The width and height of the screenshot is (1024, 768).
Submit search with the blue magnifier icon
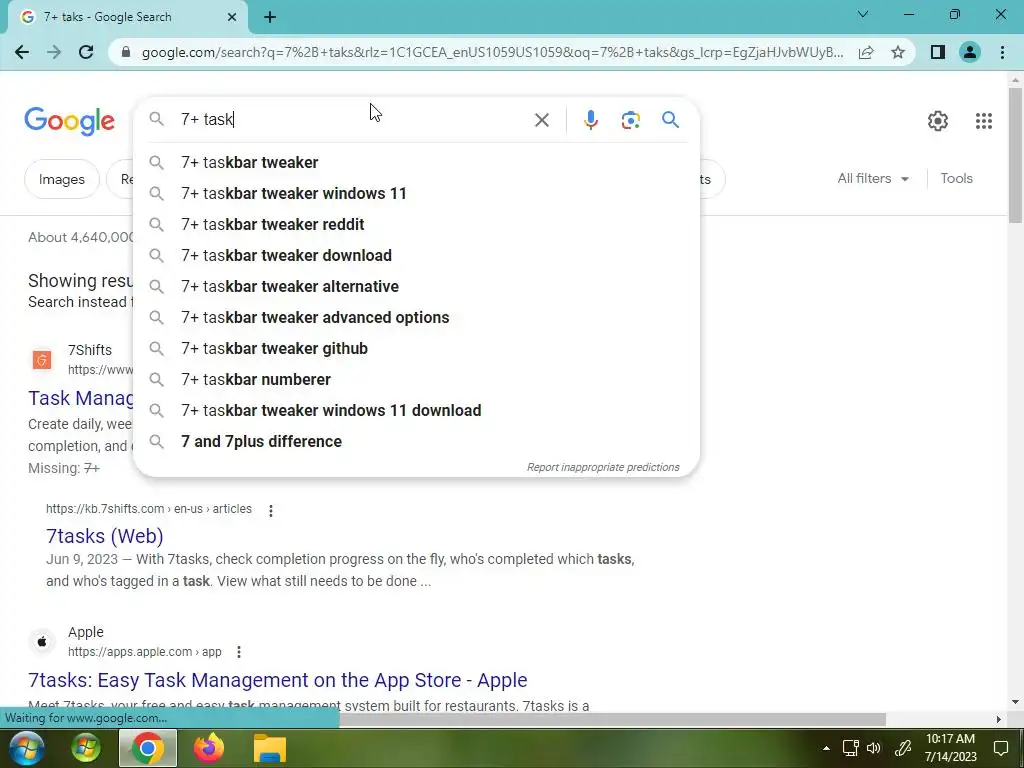[670, 120]
